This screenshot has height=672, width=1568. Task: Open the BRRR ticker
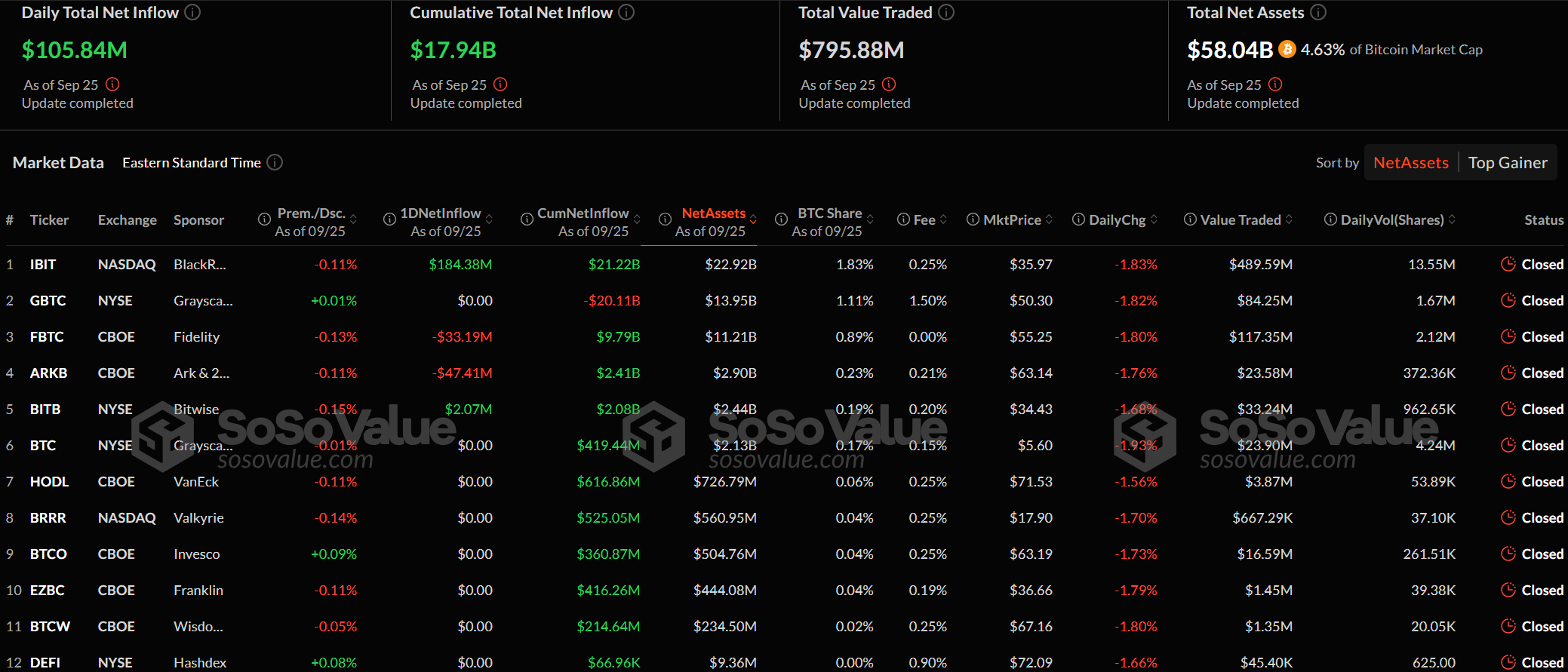(48, 517)
